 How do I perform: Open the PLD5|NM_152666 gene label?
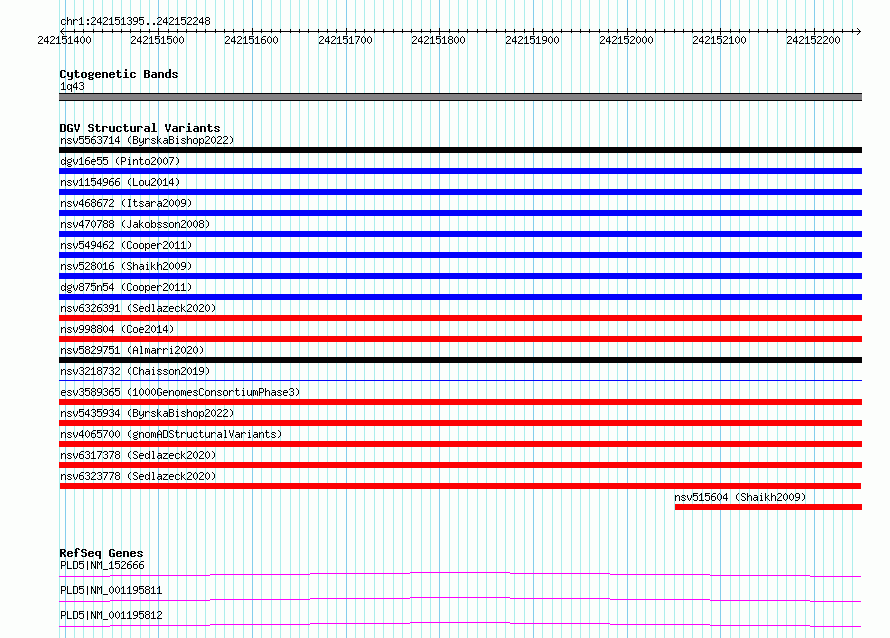pyautogui.click(x=102, y=565)
